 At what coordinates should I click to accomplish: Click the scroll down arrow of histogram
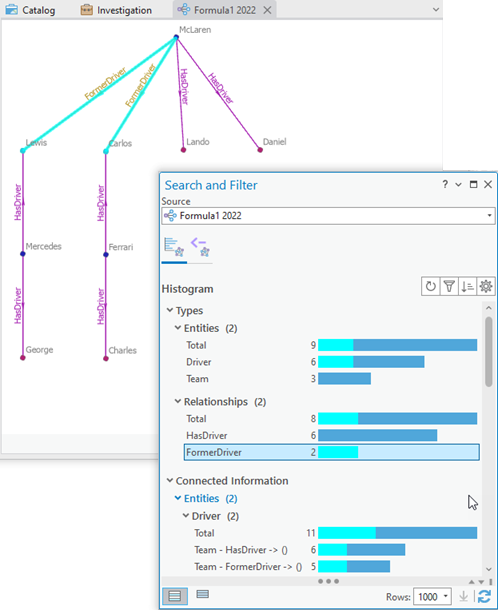(489, 570)
